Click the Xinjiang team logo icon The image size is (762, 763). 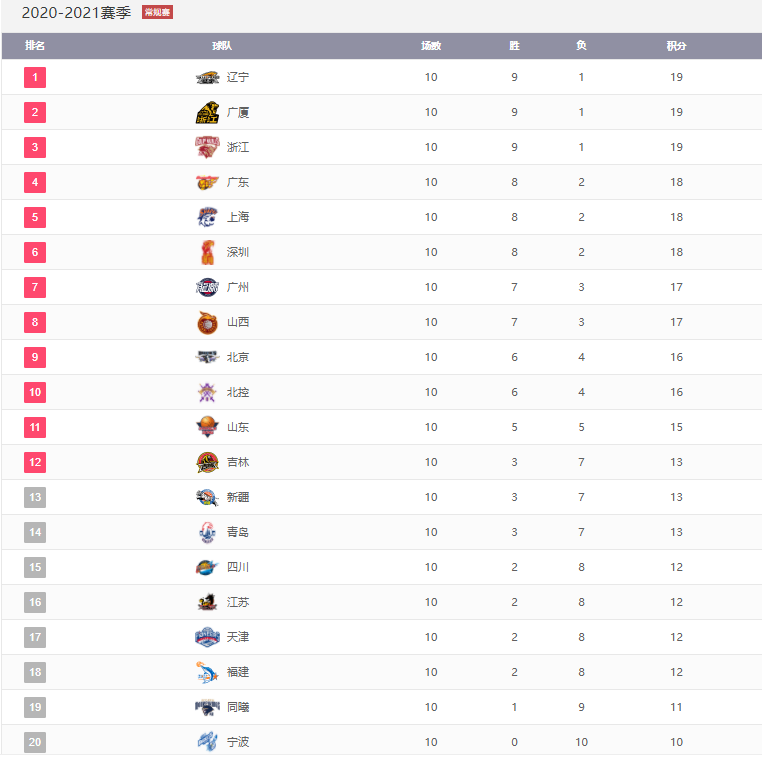(207, 497)
